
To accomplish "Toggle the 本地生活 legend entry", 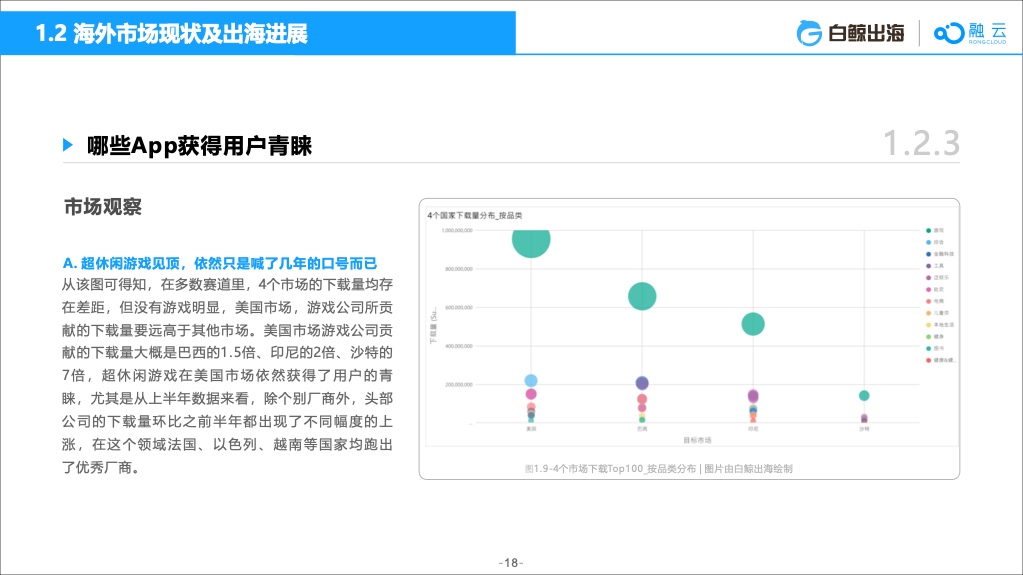I will (x=940, y=324).
